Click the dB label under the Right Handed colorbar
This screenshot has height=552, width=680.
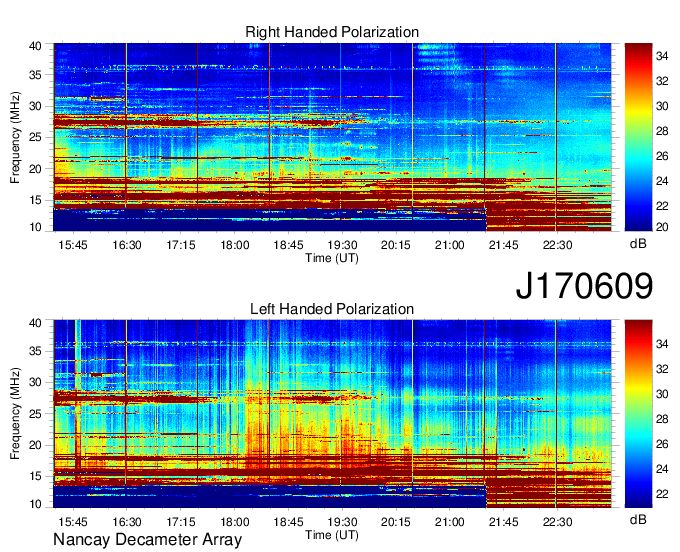(638, 244)
